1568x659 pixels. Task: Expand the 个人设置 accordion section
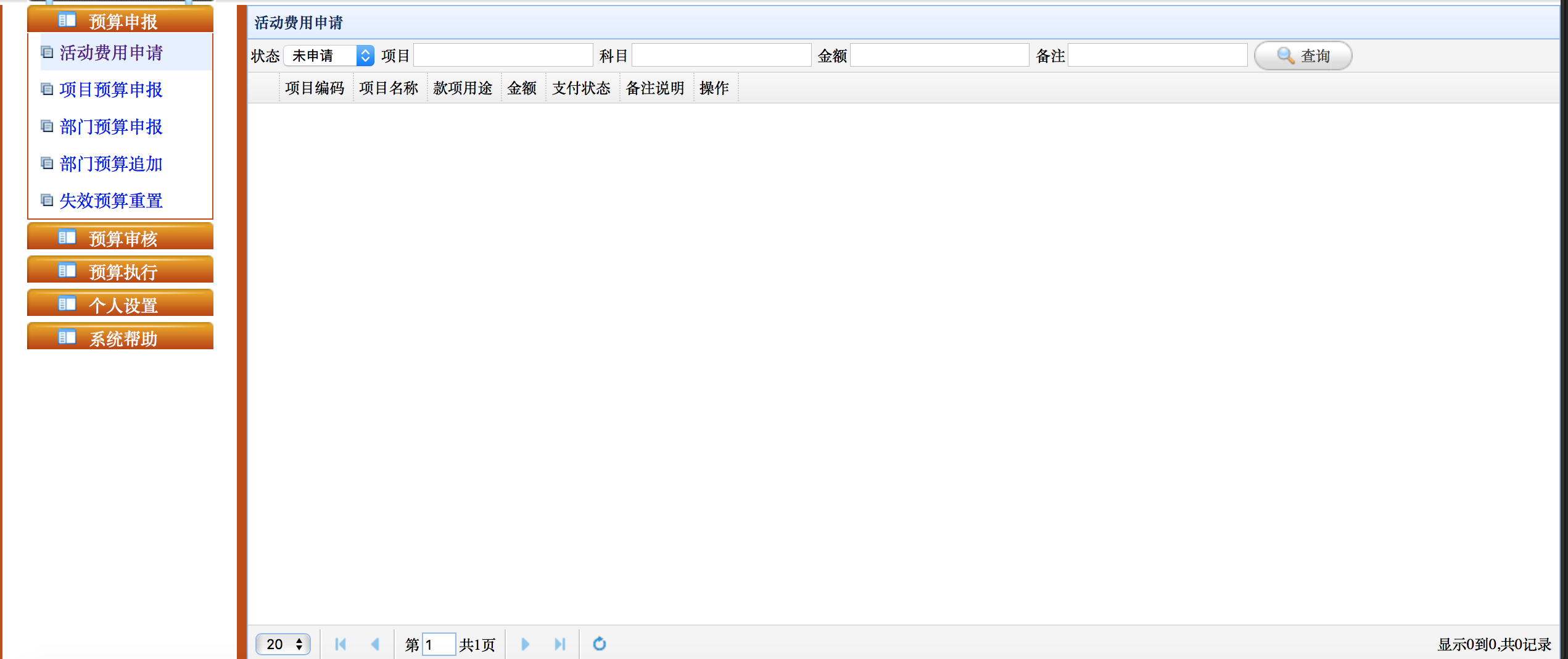click(x=120, y=303)
